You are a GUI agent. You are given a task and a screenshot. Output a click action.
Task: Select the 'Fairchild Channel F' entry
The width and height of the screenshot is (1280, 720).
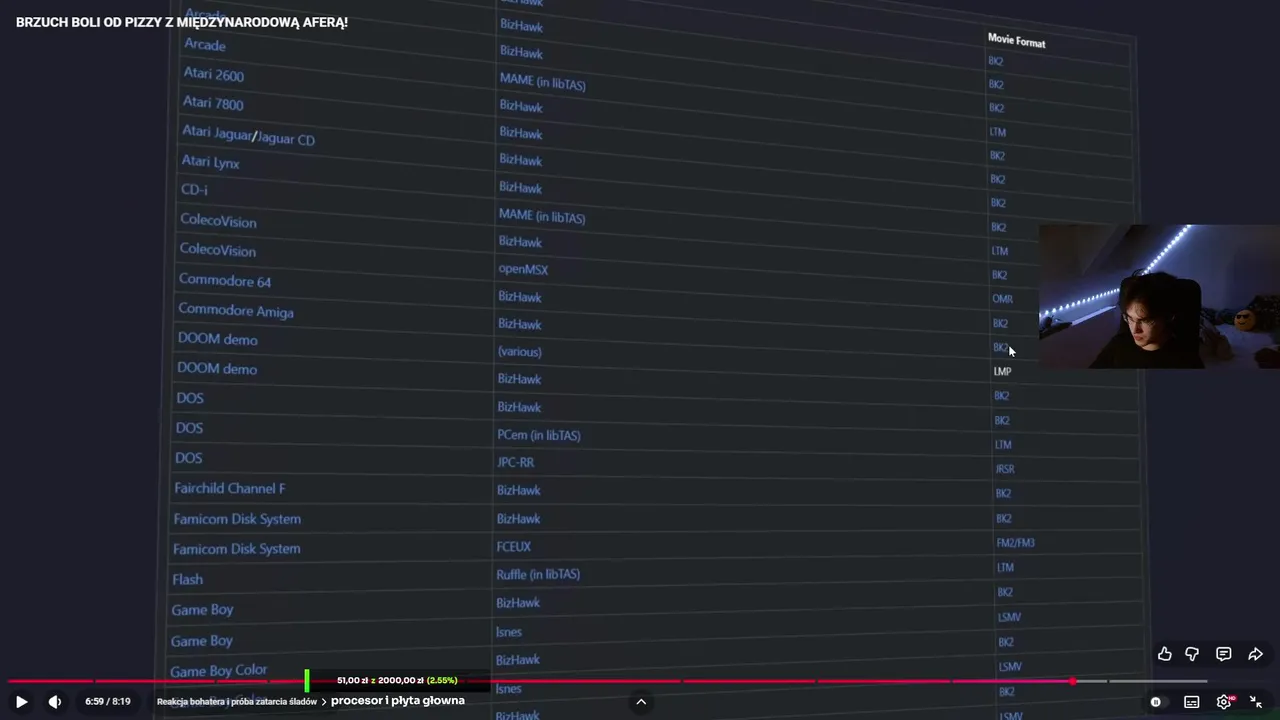click(x=230, y=488)
